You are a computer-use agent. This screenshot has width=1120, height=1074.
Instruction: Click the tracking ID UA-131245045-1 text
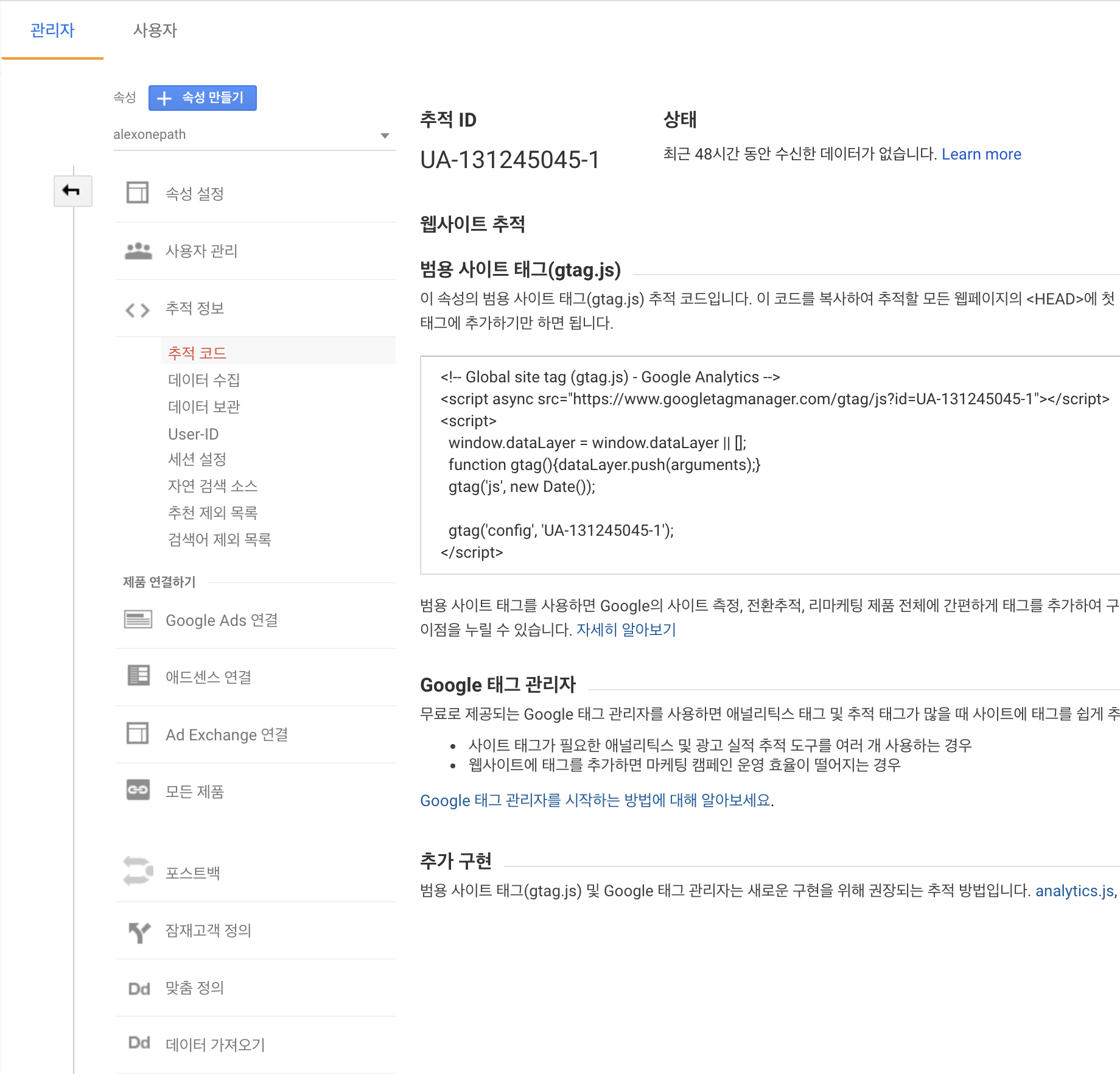(509, 160)
